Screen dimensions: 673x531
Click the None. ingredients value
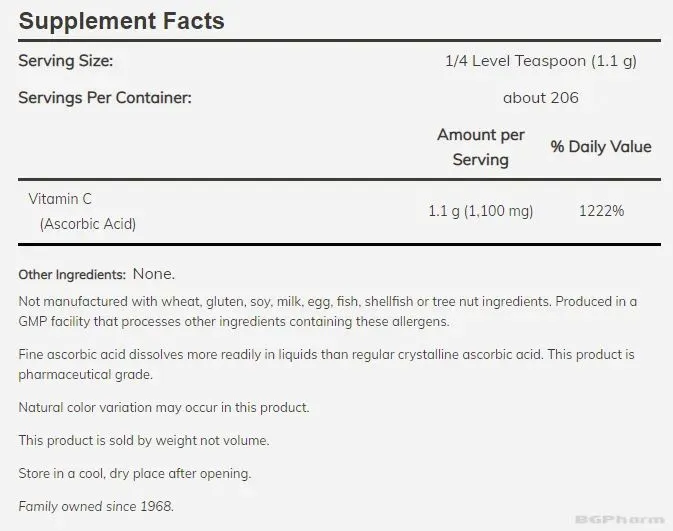(x=154, y=274)
